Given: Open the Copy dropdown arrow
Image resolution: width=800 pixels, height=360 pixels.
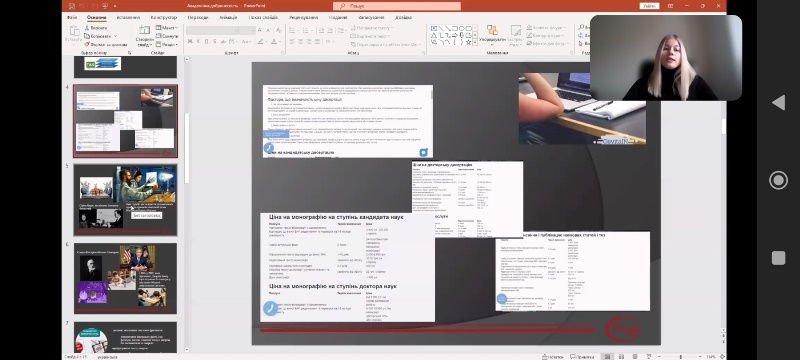Looking at the screenshot, I should [x=115, y=36].
